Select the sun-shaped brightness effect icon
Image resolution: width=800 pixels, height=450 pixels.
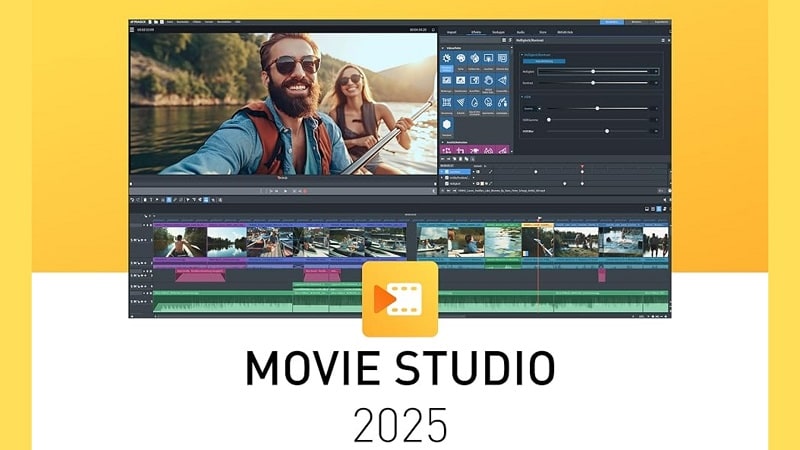point(446,58)
